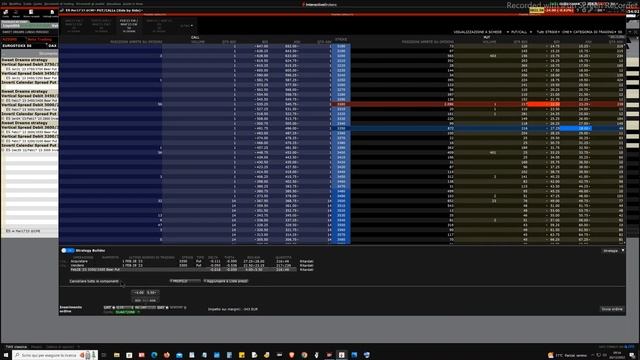Click the second icon in TWS toolbar
This screenshot has width=640, height=360.
[16, 13]
